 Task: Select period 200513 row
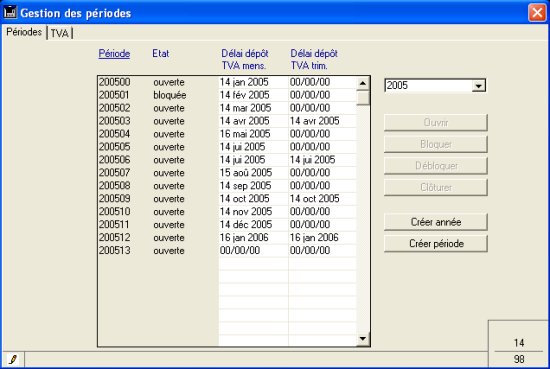click(227, 251)
